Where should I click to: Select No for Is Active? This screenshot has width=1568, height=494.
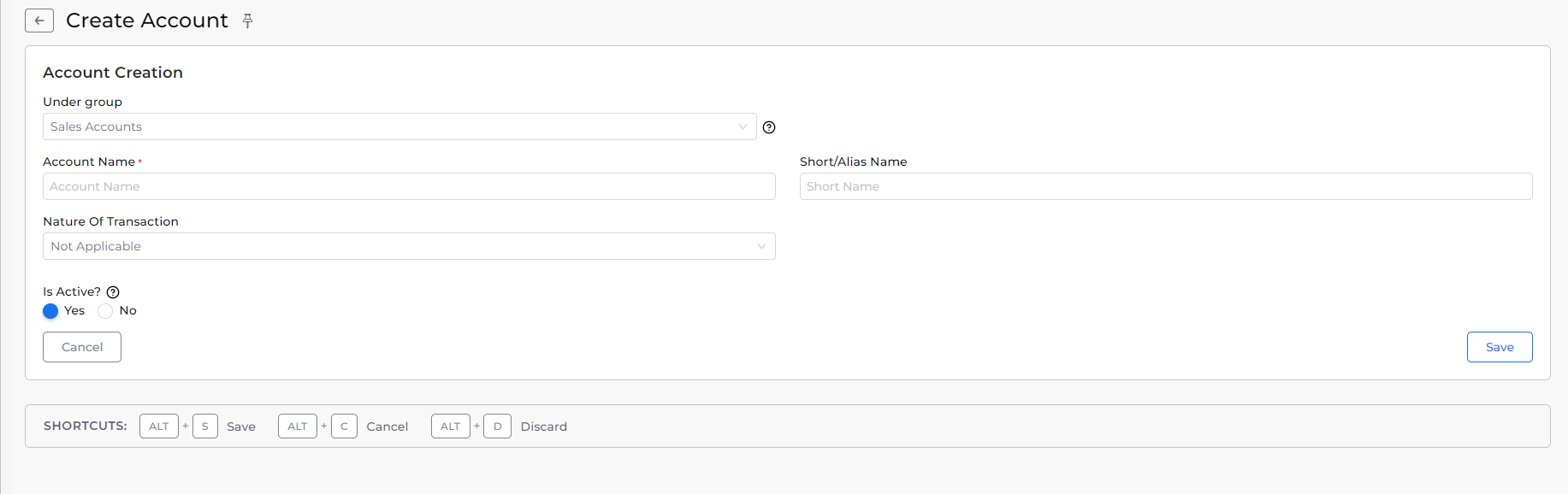tap(105, 311)
